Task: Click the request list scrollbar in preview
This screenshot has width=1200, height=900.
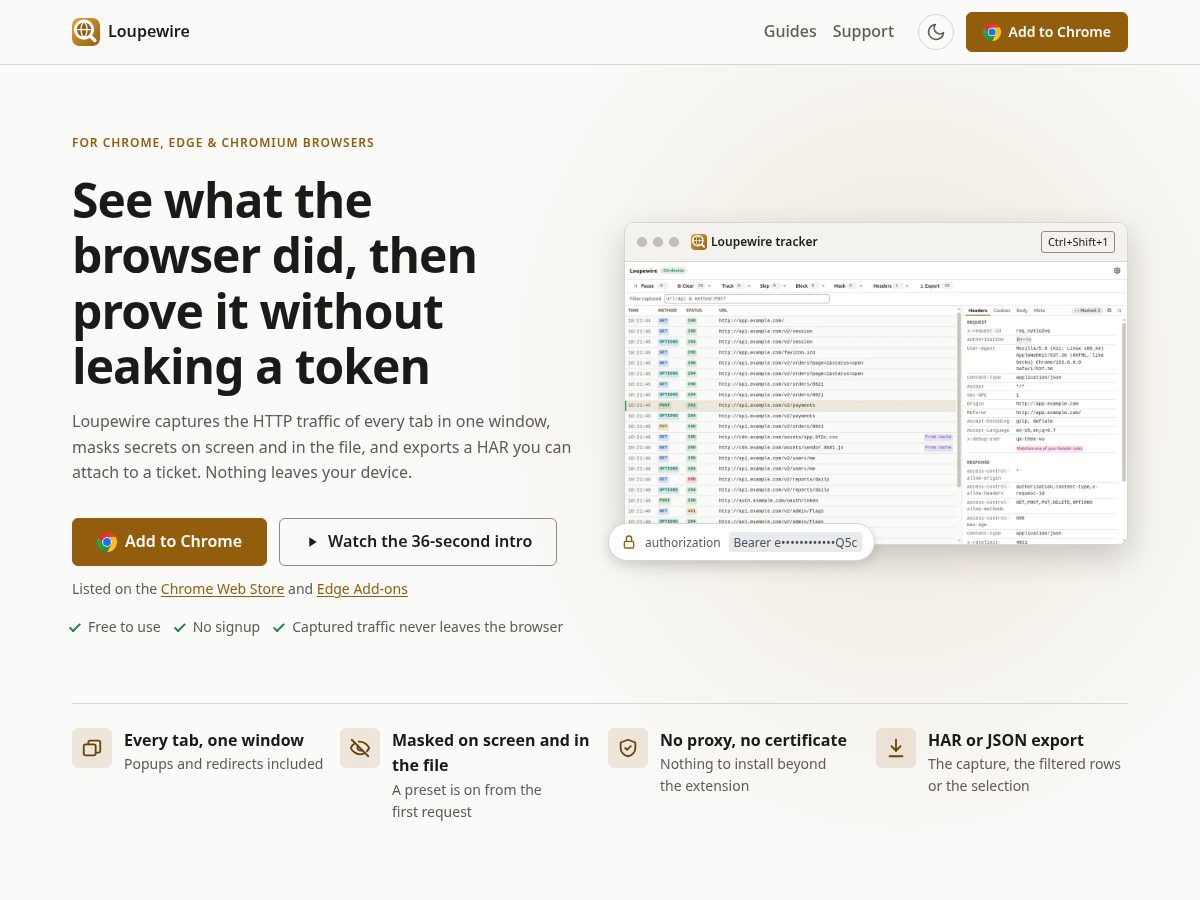Action: (x=960, y=400)
